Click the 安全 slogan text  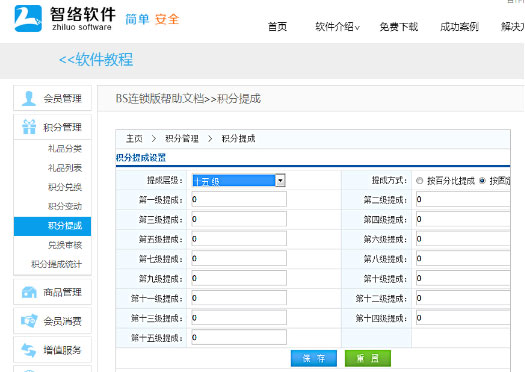tap(167, 19)
